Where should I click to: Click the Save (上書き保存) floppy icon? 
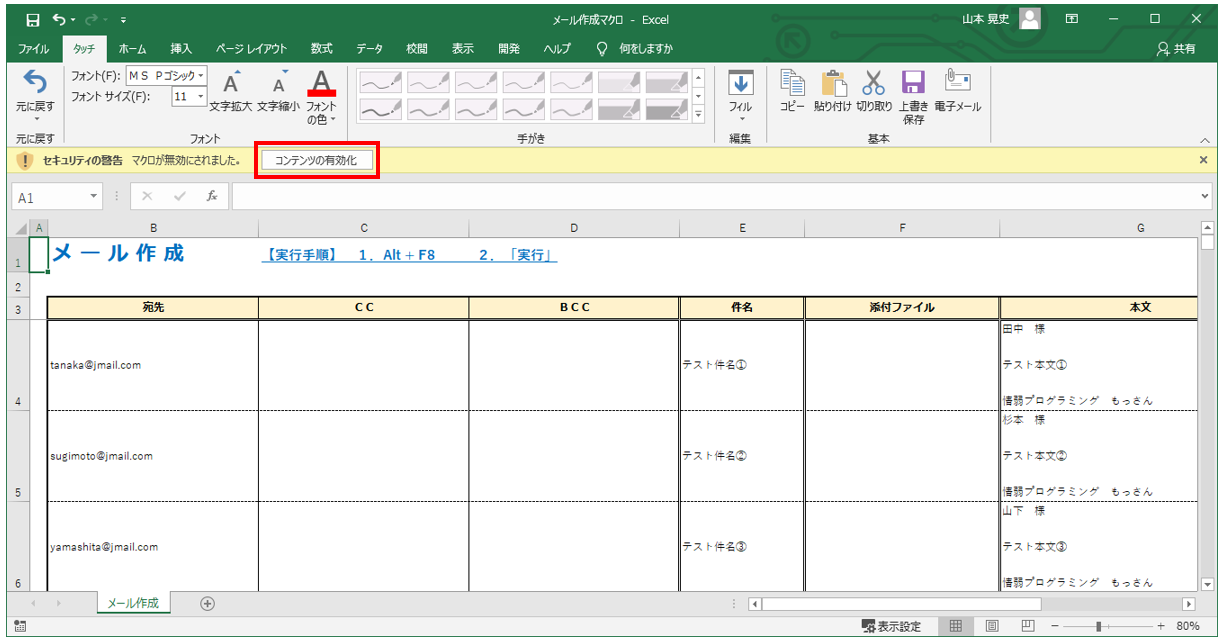tap(913, 84)
